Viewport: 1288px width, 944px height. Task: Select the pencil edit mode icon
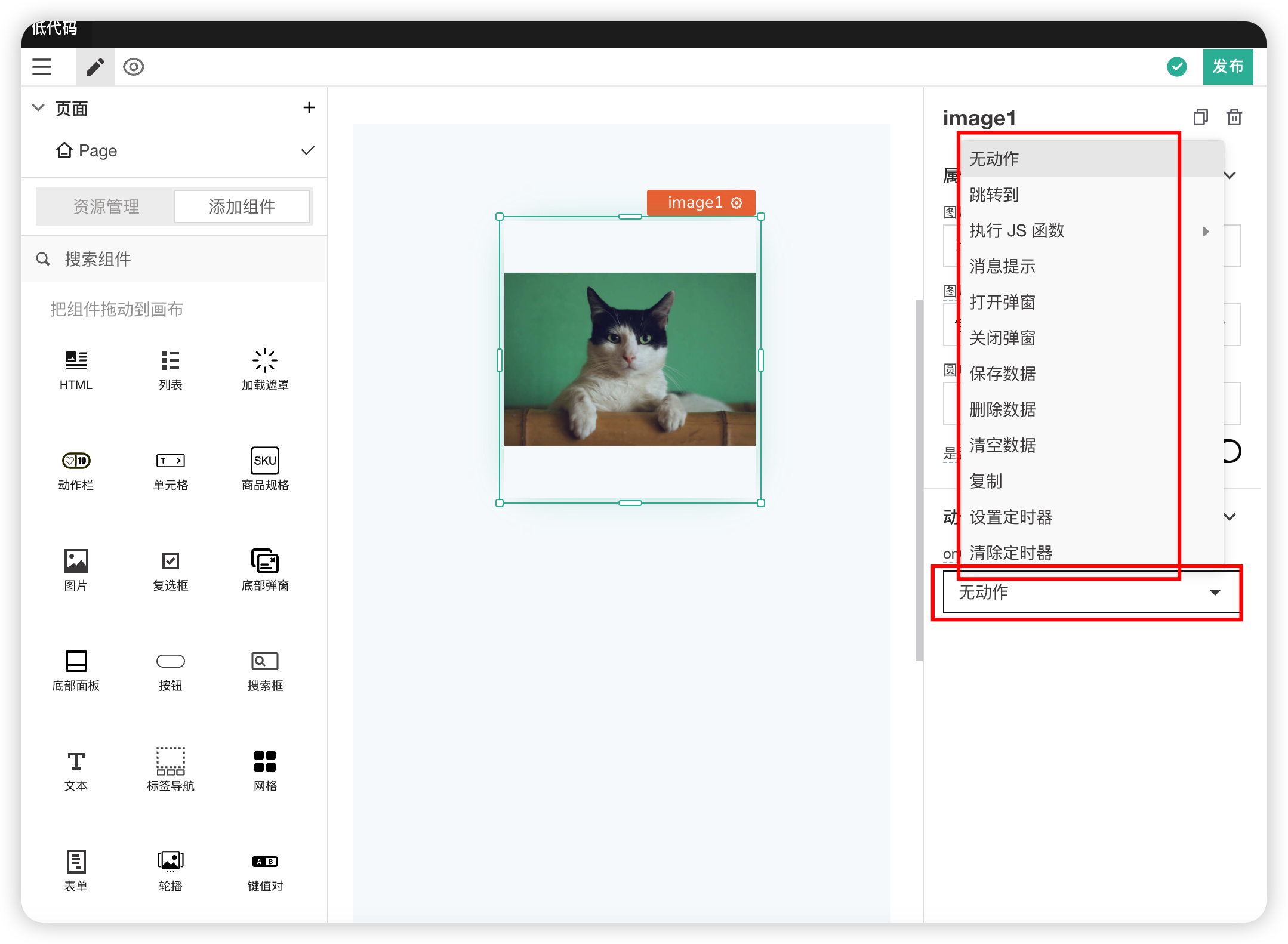coord(95,67)
